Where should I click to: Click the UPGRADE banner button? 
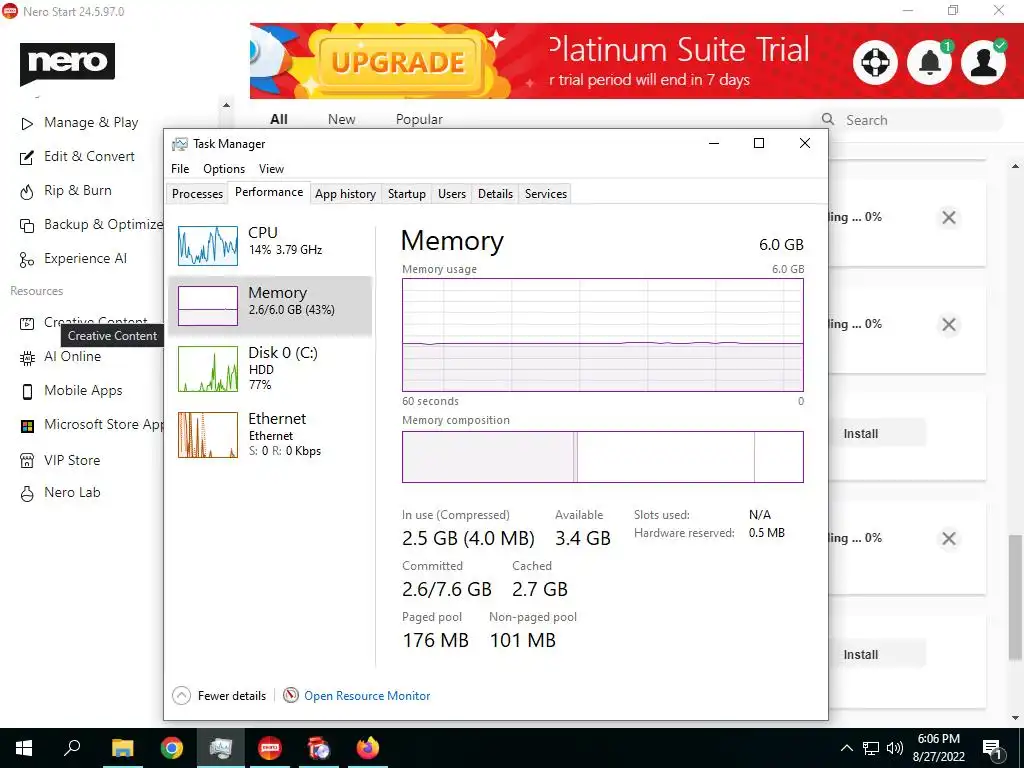[x=398, y=63]
